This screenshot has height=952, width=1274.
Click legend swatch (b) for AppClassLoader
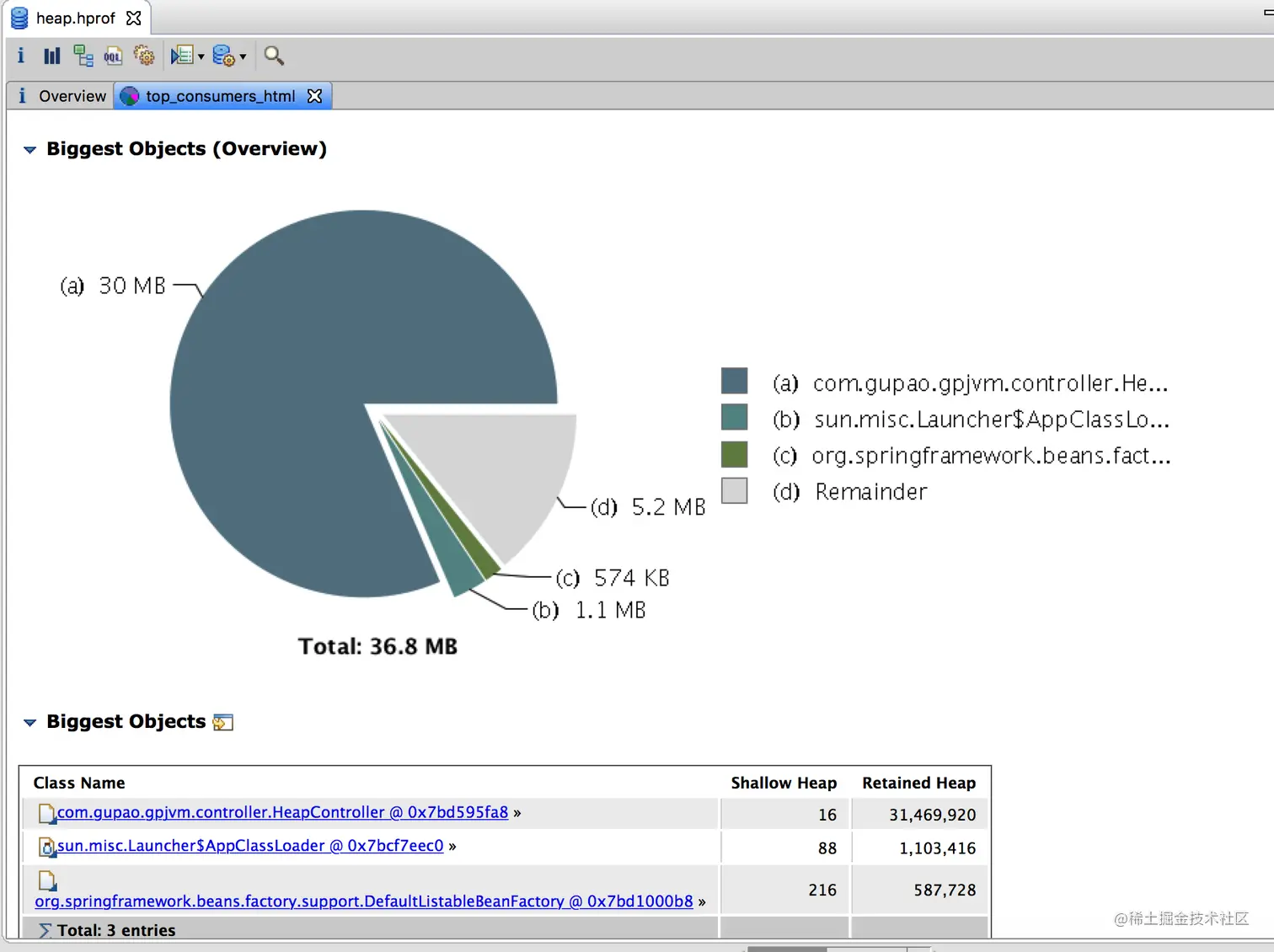(x=735, y=417)
